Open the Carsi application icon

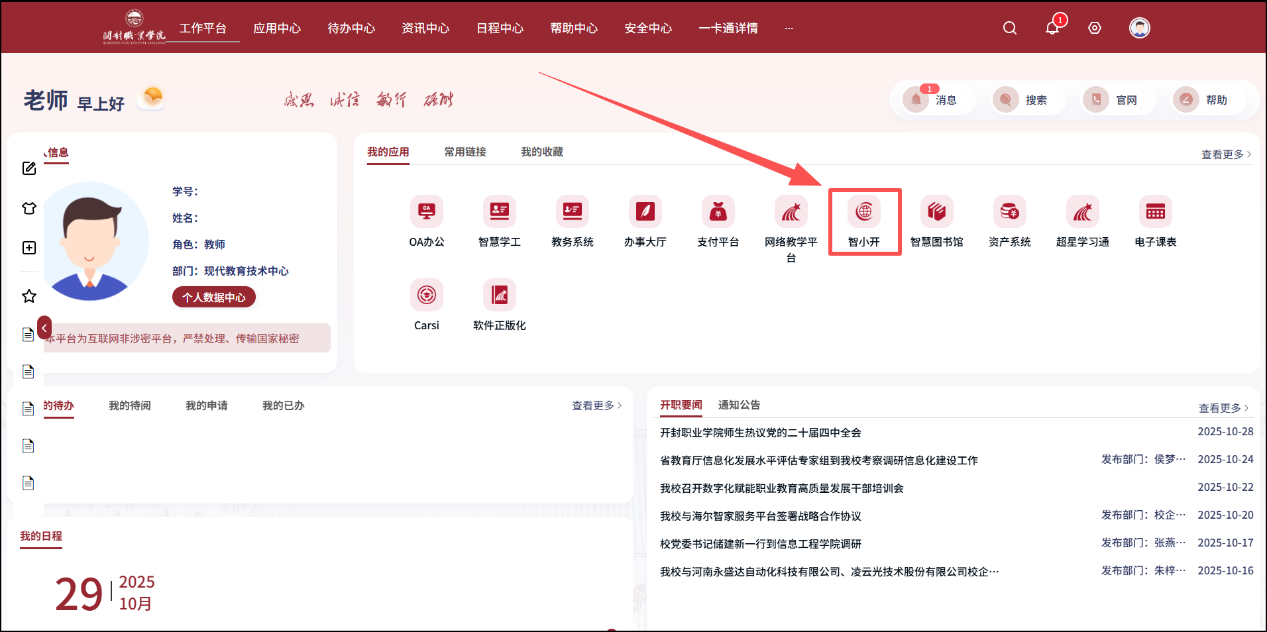(x=426, y=295)
